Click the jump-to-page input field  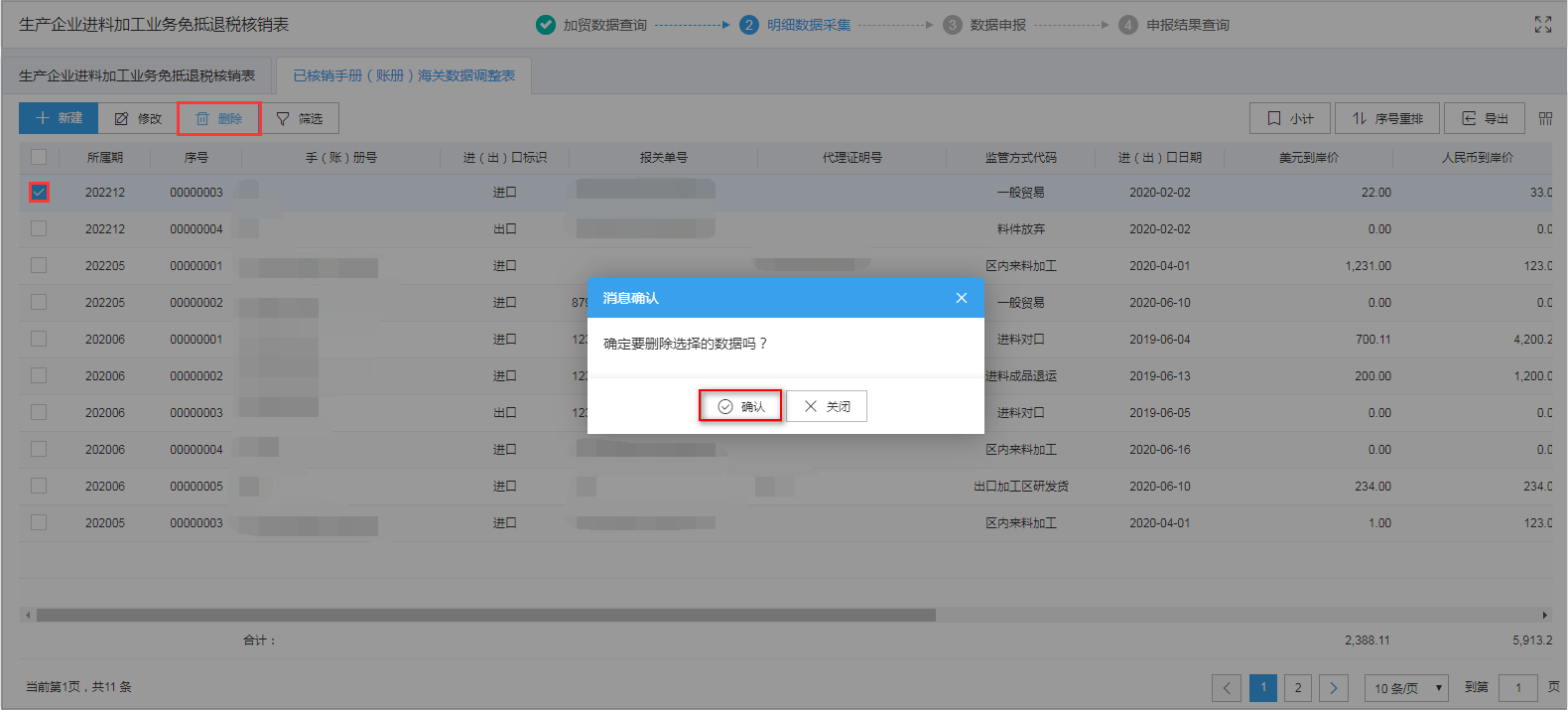(x=1518, y=687)
